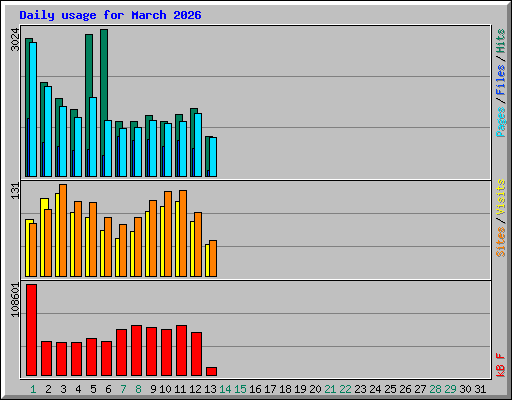Click the day 12 label on the x-axis
Viewport: 512px width, 400px height.
point(195,389)
